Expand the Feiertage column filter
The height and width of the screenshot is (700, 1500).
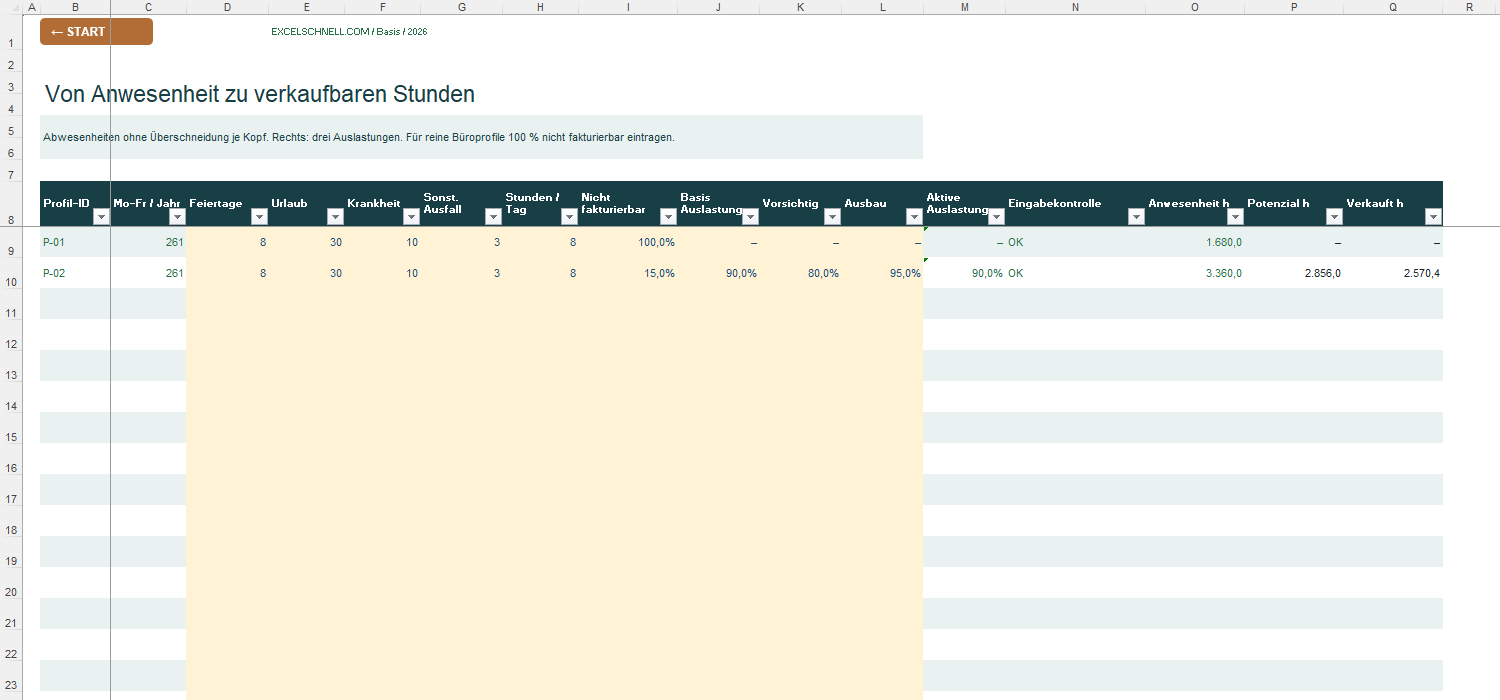[x=259, y=217]
